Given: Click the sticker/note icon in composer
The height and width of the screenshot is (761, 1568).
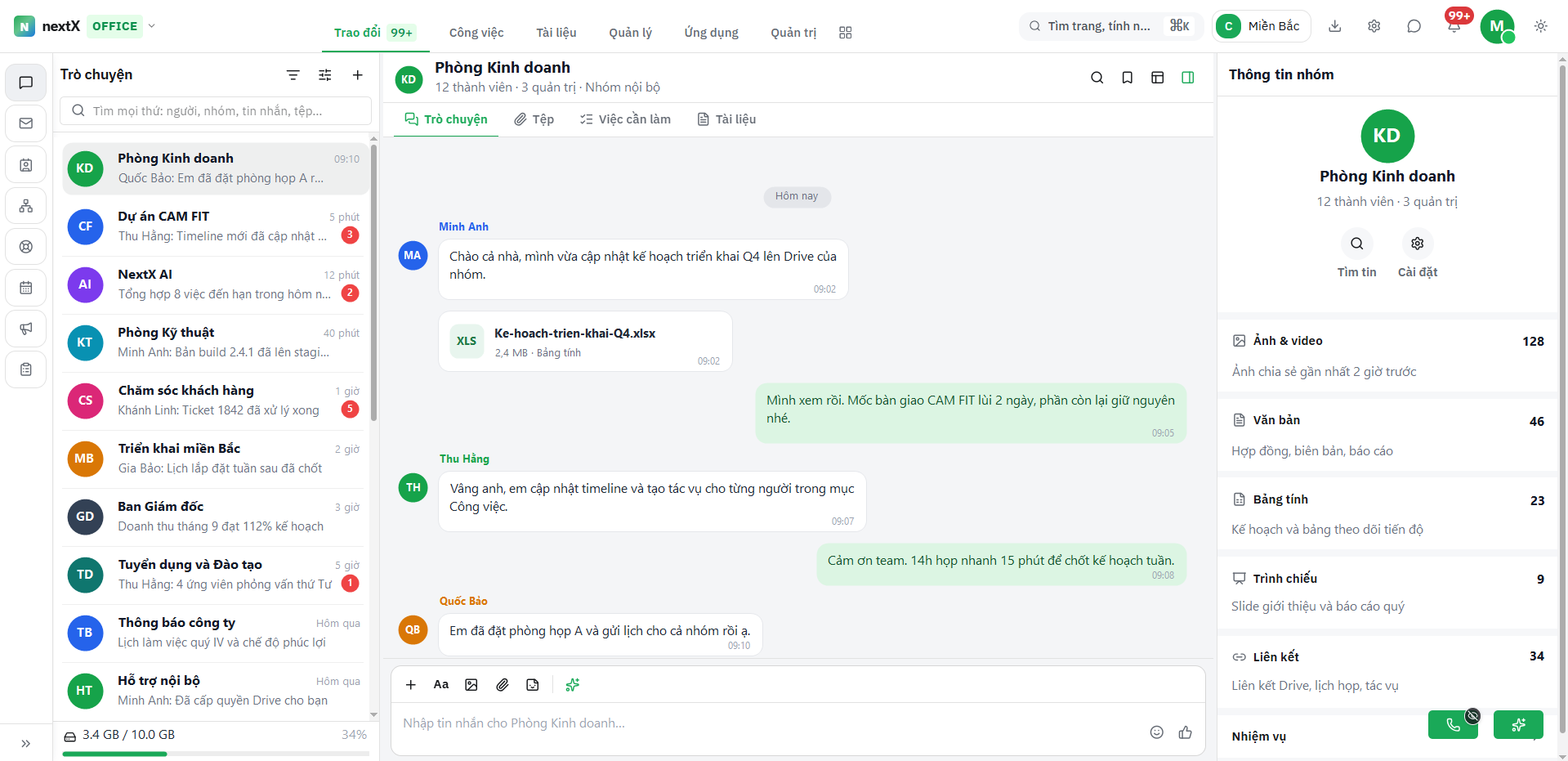Looking at the screenshot, I should tap(533, 685).
